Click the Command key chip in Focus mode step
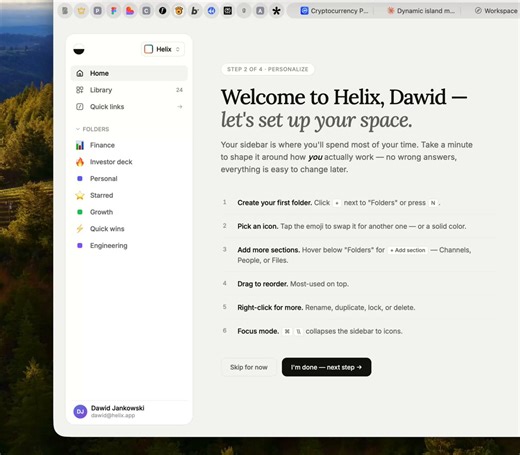Screen dimensions: 520x455 point(287,331)
